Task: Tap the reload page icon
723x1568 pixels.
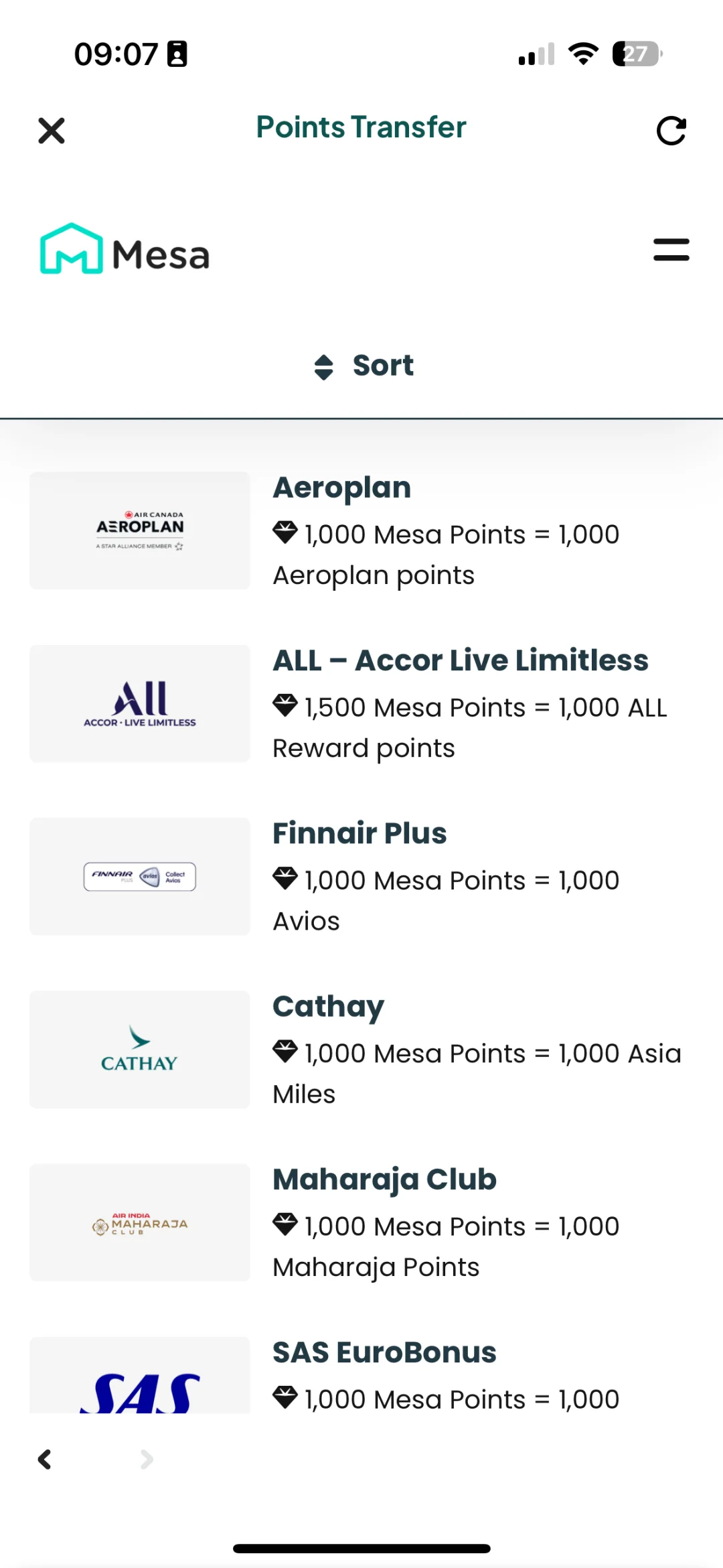Action: pyautogui.click(x=671, y=131)
